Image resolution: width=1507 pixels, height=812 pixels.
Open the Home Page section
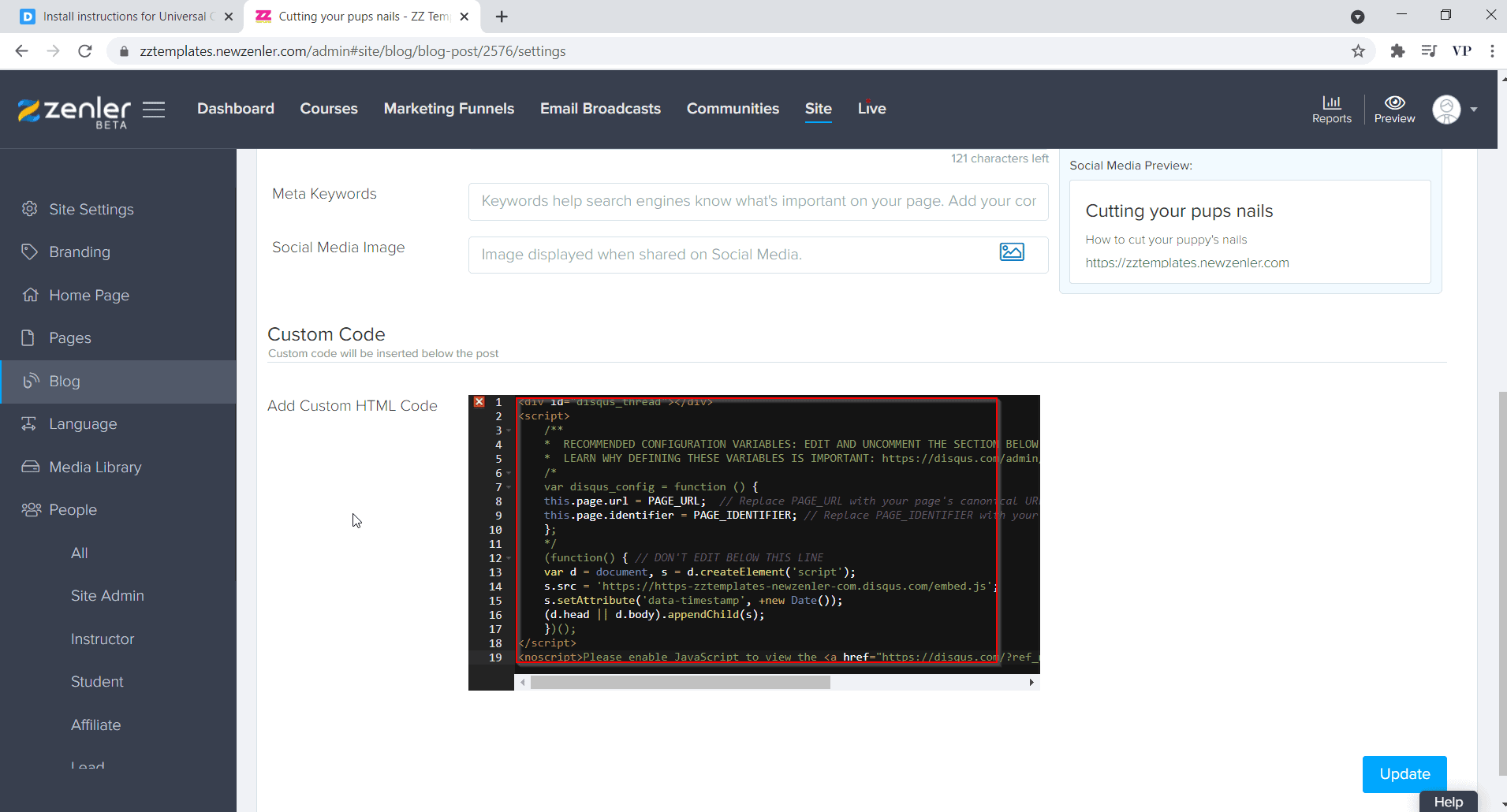pos(88,295)
